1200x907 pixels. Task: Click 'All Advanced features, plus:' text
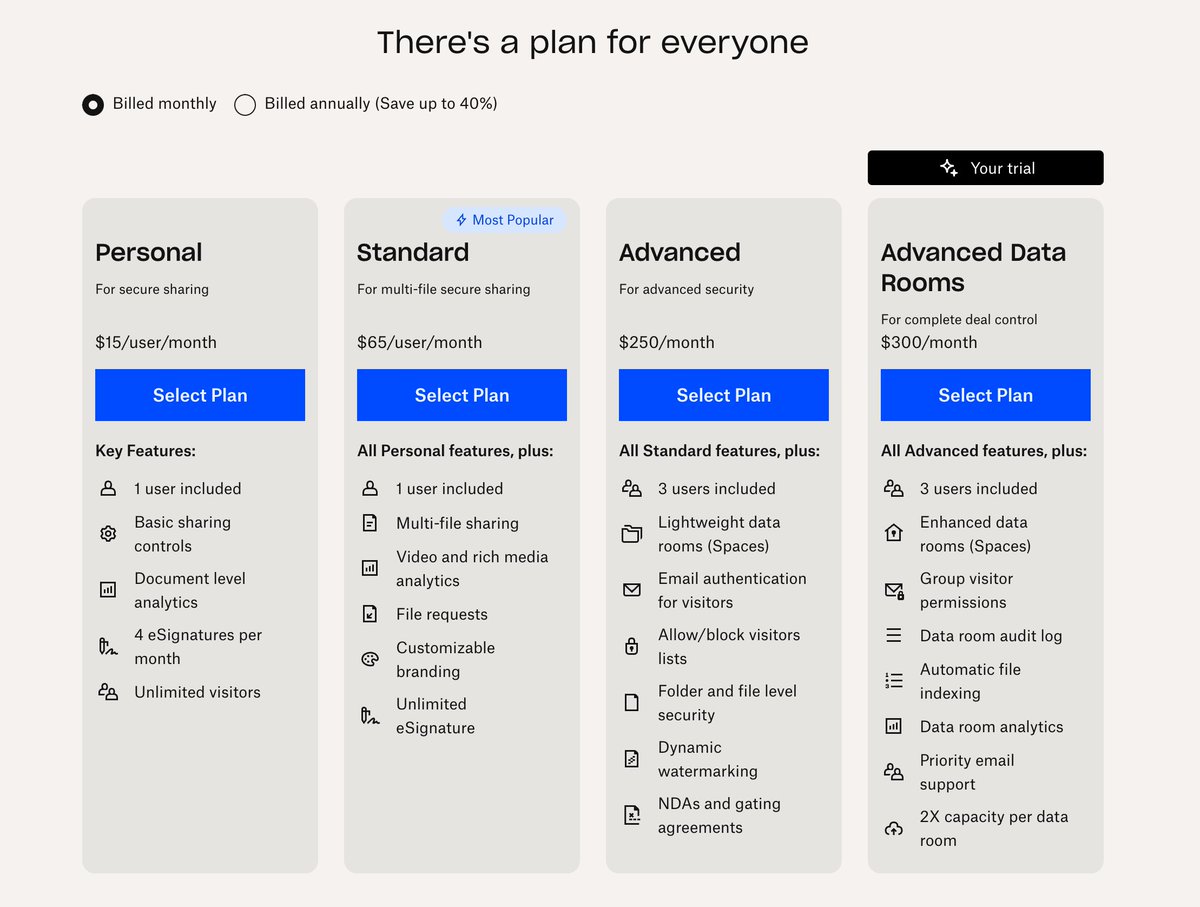pos(984,451)
